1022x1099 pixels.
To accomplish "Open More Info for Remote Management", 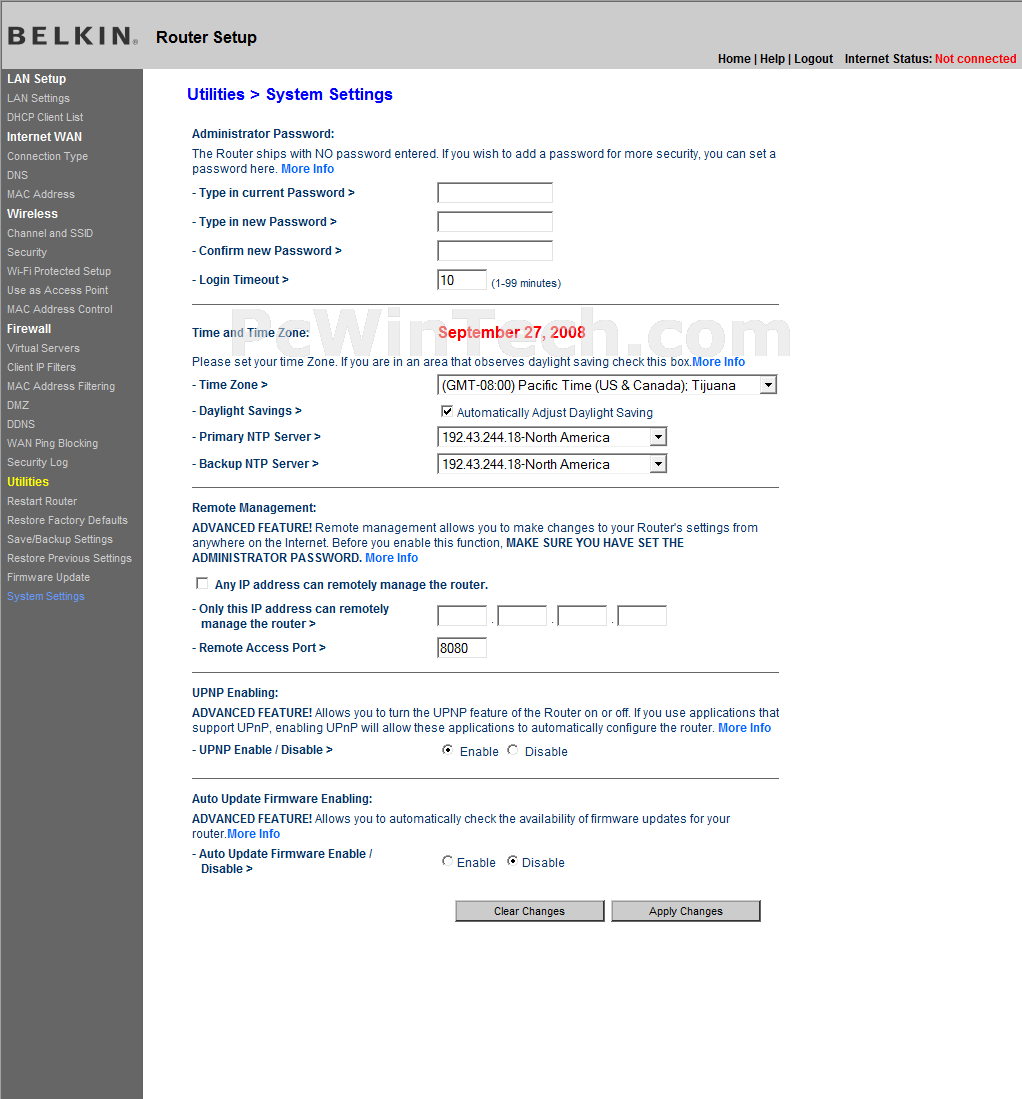I will pos(391,558).
